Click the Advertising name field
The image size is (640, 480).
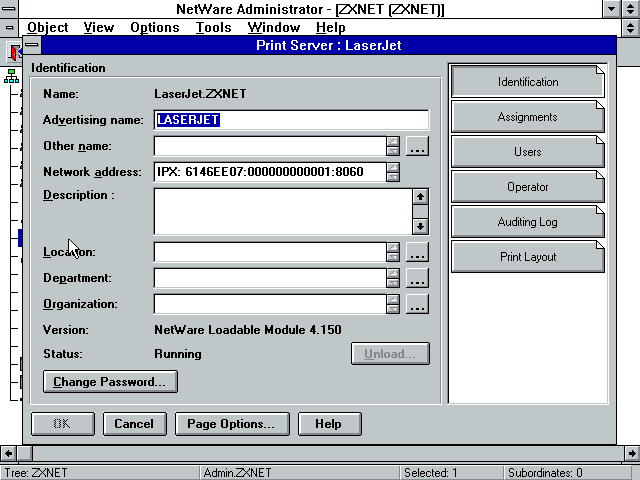point(291,120)
